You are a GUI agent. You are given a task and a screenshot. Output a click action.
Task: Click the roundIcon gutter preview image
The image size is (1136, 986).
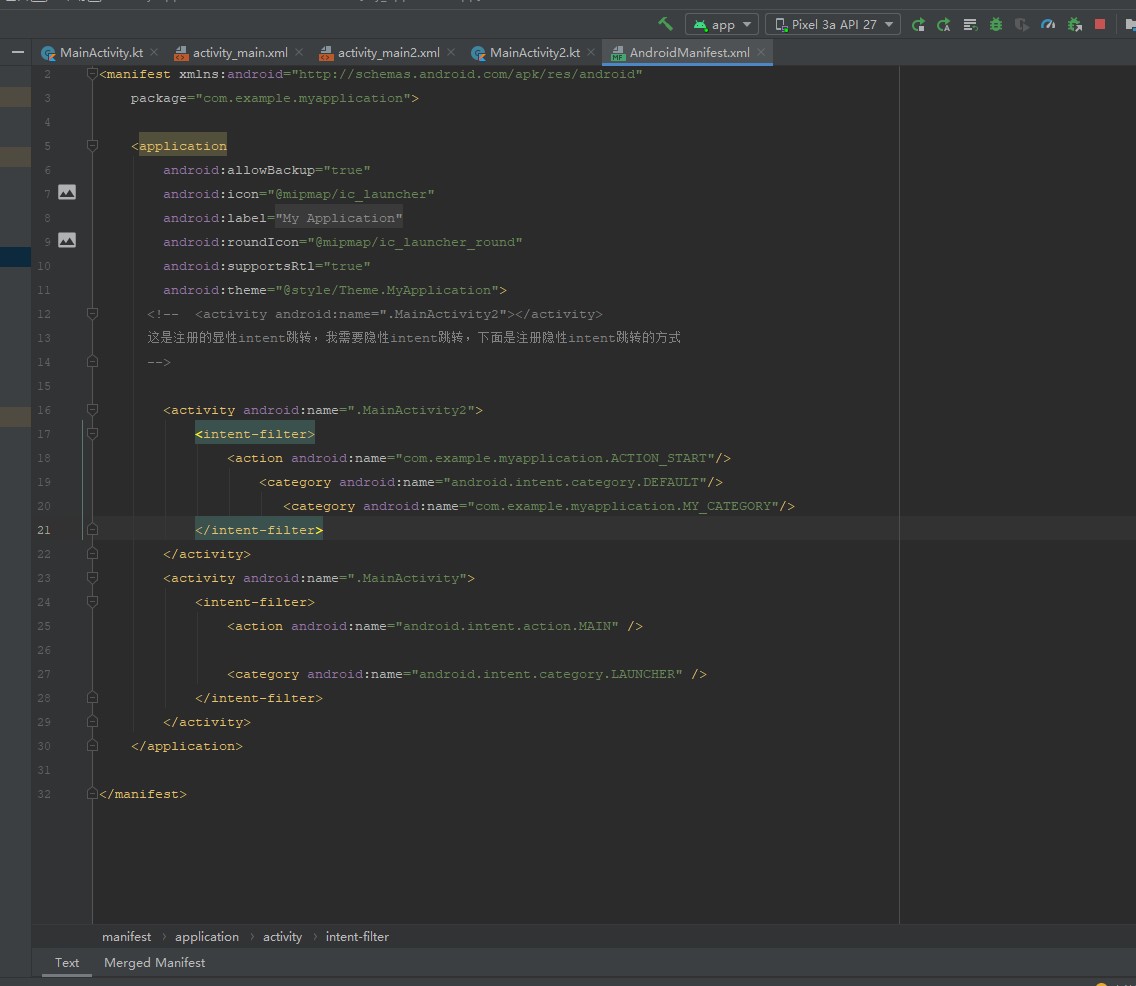point(67,240)
